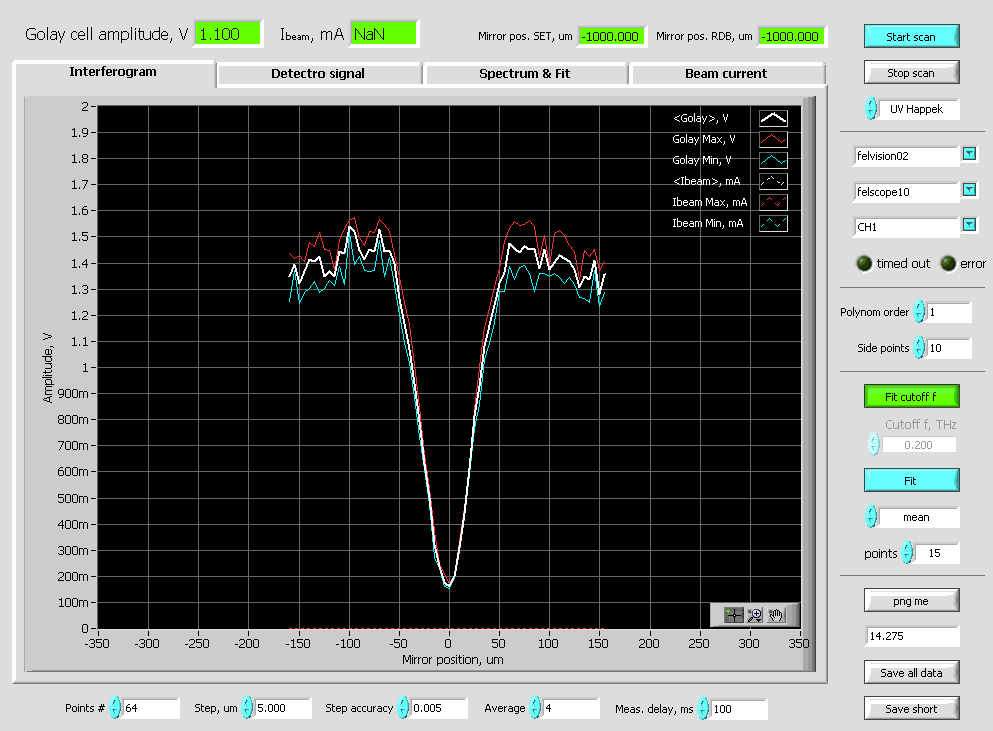Click the <Golay>, V legend label

pyautogui.click(x=700, y=118)
